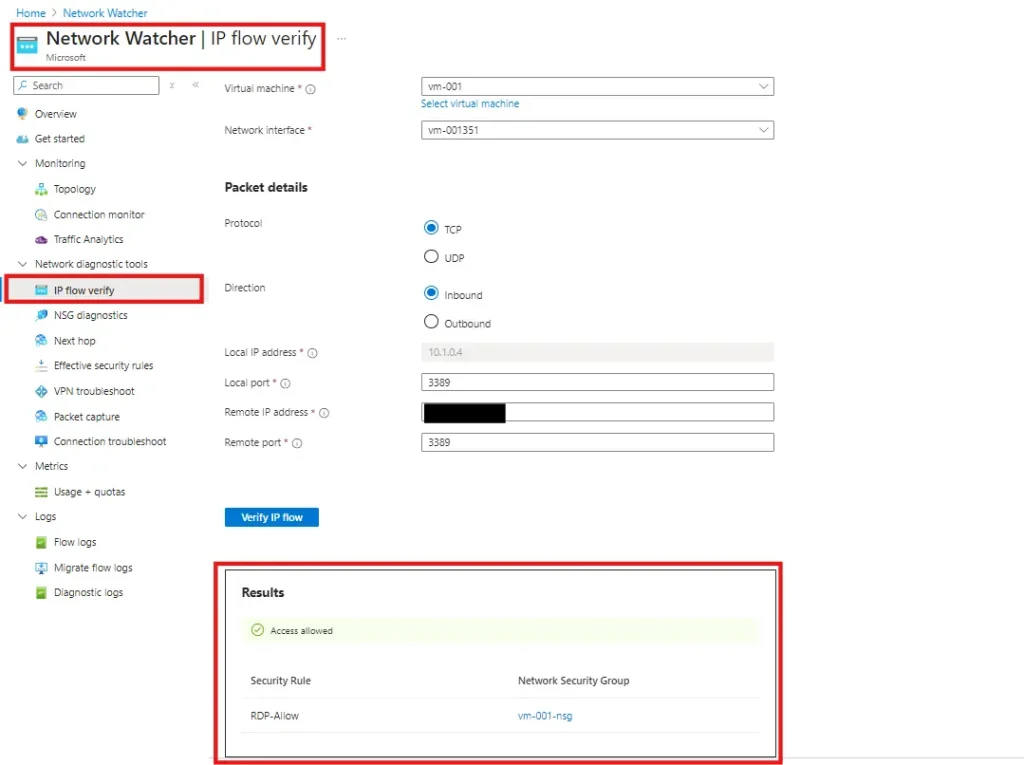Click the Packet capture icon
The image size is (1024, 765).
point(41,417)
